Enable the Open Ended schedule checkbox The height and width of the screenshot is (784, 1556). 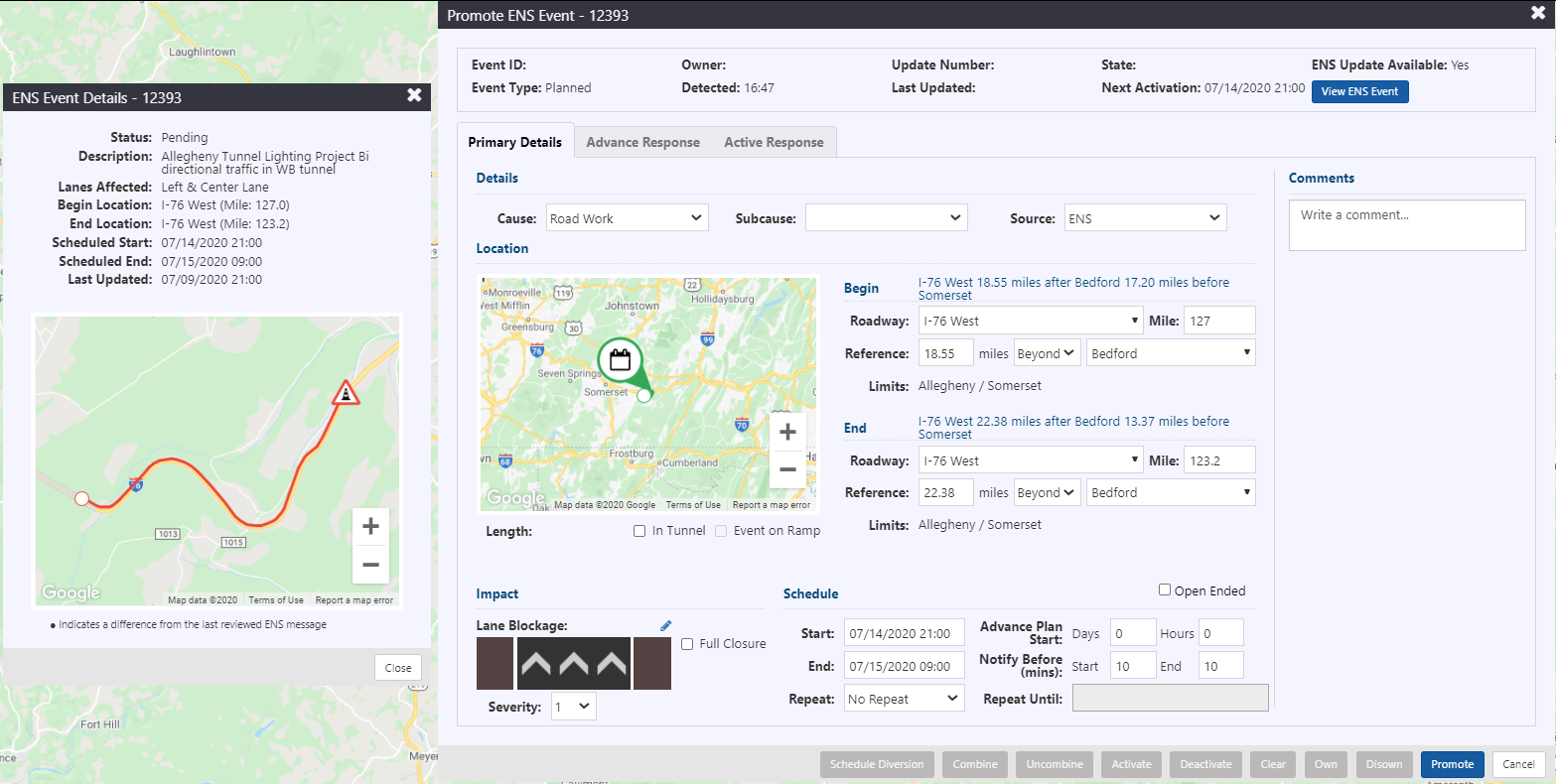point(1165,589)
